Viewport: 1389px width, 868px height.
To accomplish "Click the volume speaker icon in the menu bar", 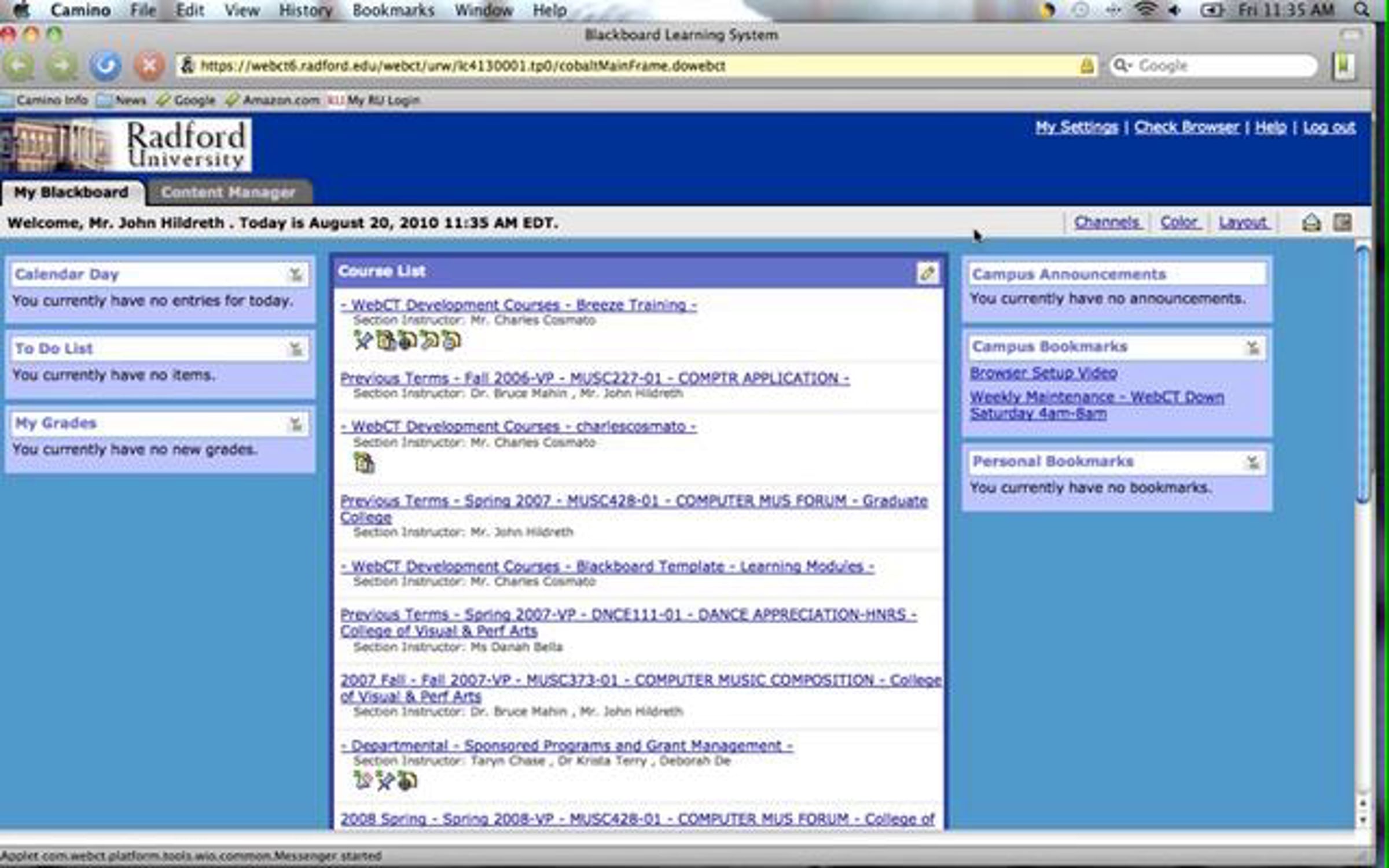I will pos(1174,10).
